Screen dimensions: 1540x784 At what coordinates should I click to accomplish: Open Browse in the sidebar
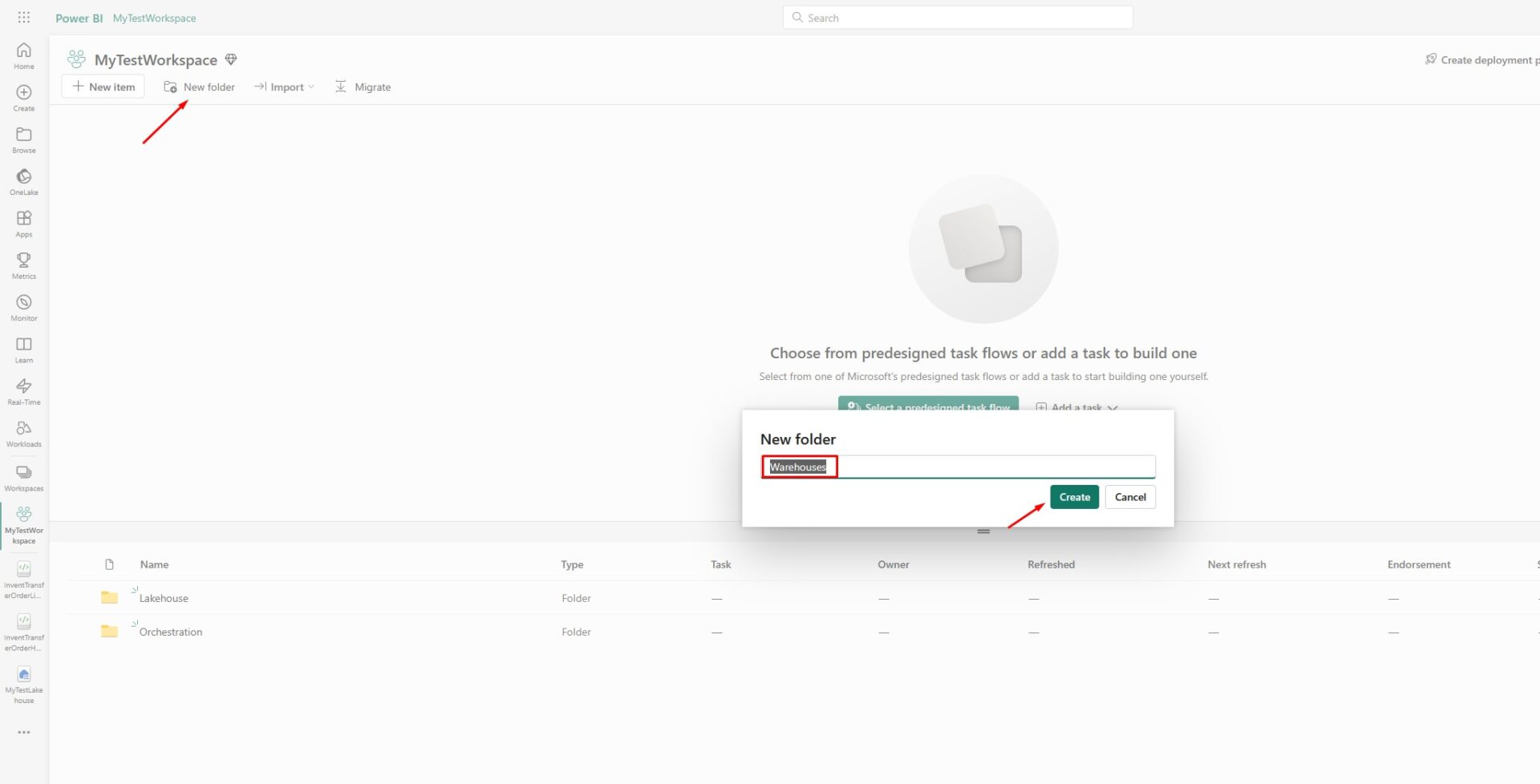click(24, 140)
